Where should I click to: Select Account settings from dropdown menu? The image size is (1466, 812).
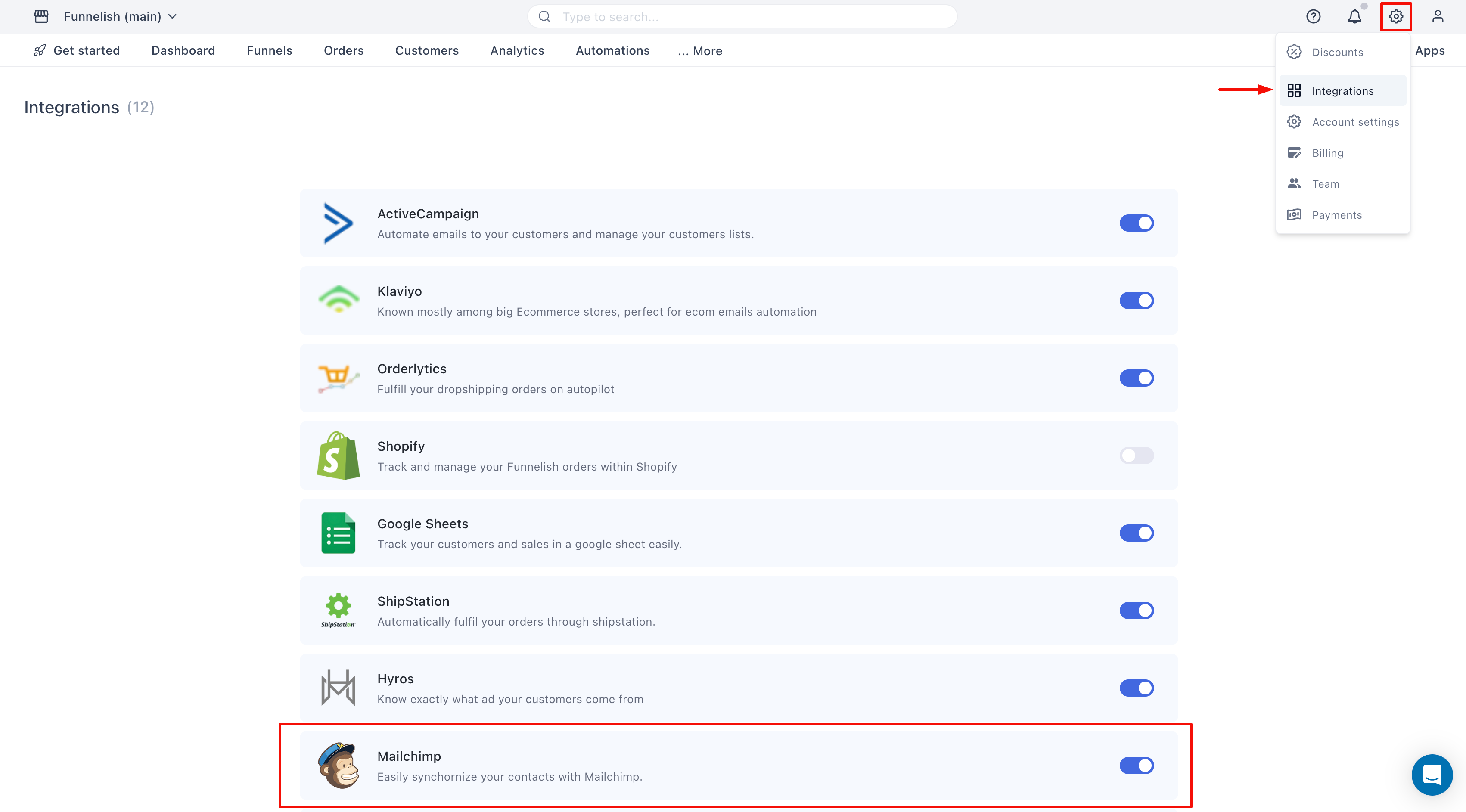[1355, 122]
